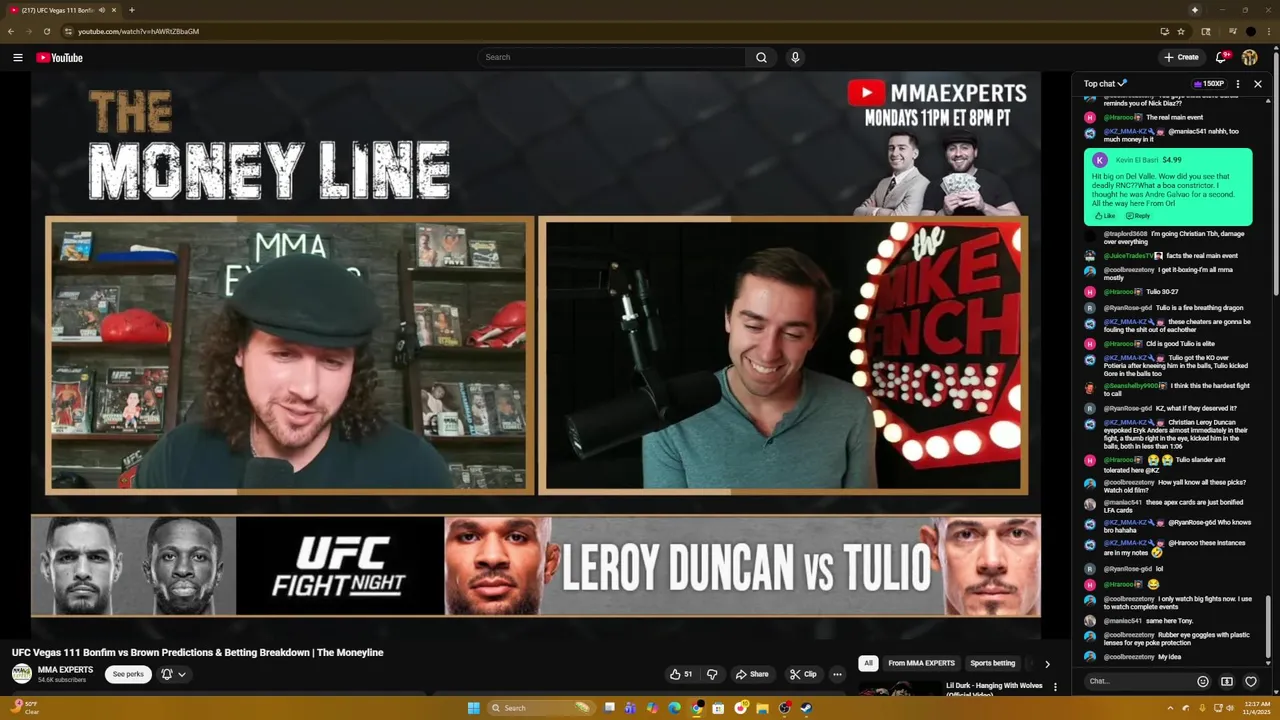Open the Top chat mode dropdown
This screenshot has width=1280, height=720.
click(x=1105, y=84)
